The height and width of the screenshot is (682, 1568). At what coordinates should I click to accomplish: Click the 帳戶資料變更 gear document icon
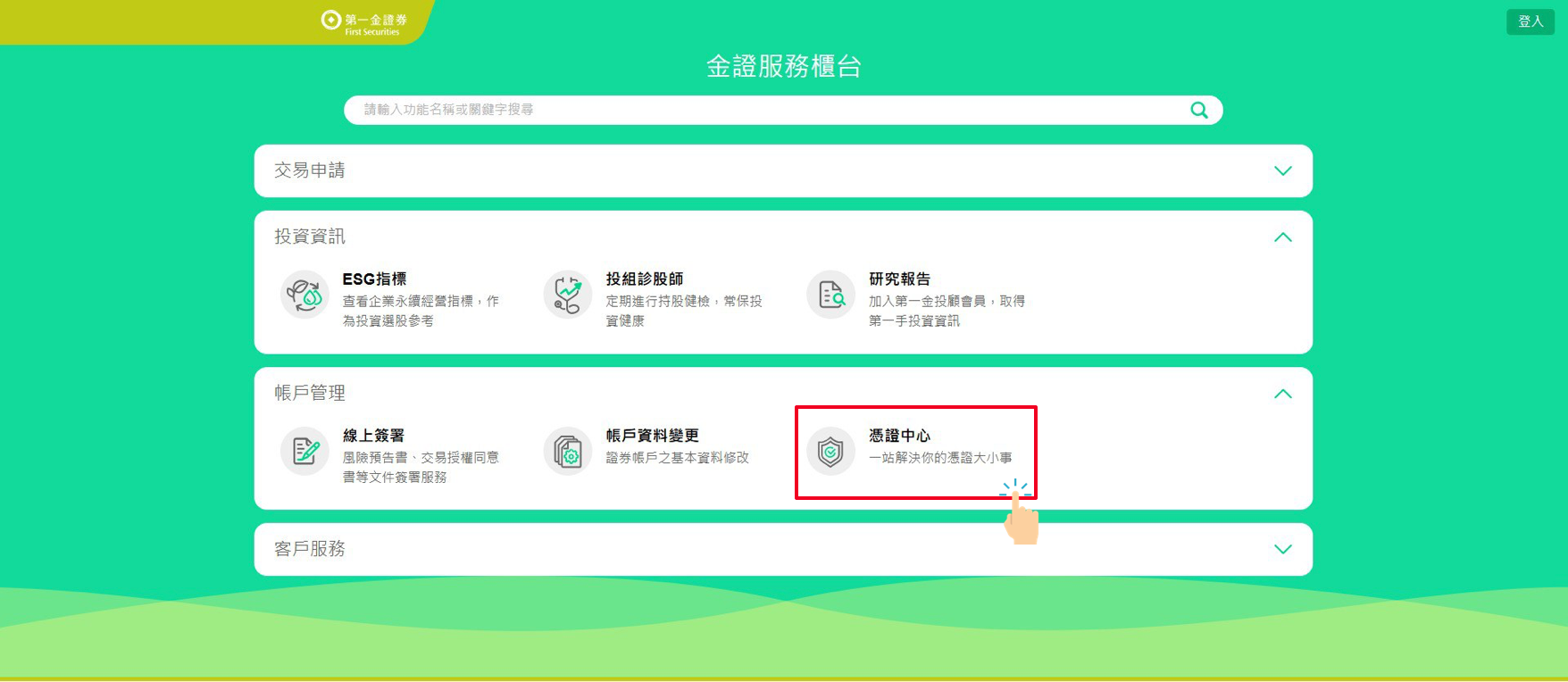[x=568, y=451]
